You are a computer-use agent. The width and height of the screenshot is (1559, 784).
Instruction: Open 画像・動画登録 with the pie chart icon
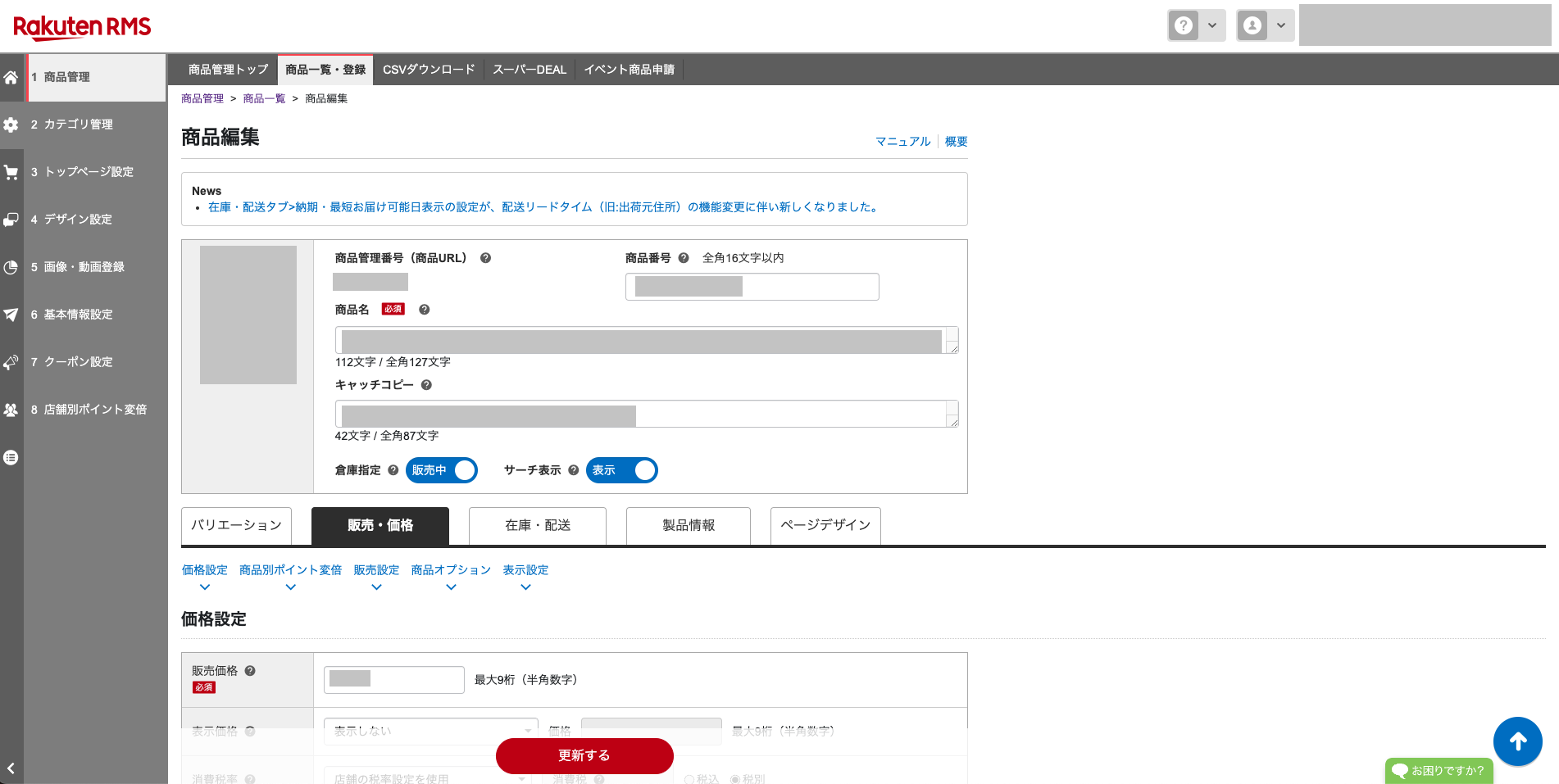click(11, 267)
